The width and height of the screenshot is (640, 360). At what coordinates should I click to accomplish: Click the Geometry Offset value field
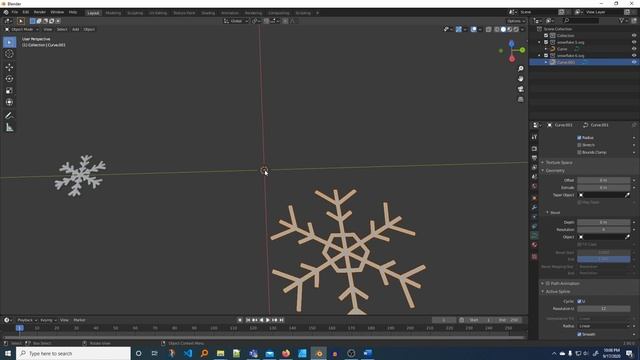[604, 180]
